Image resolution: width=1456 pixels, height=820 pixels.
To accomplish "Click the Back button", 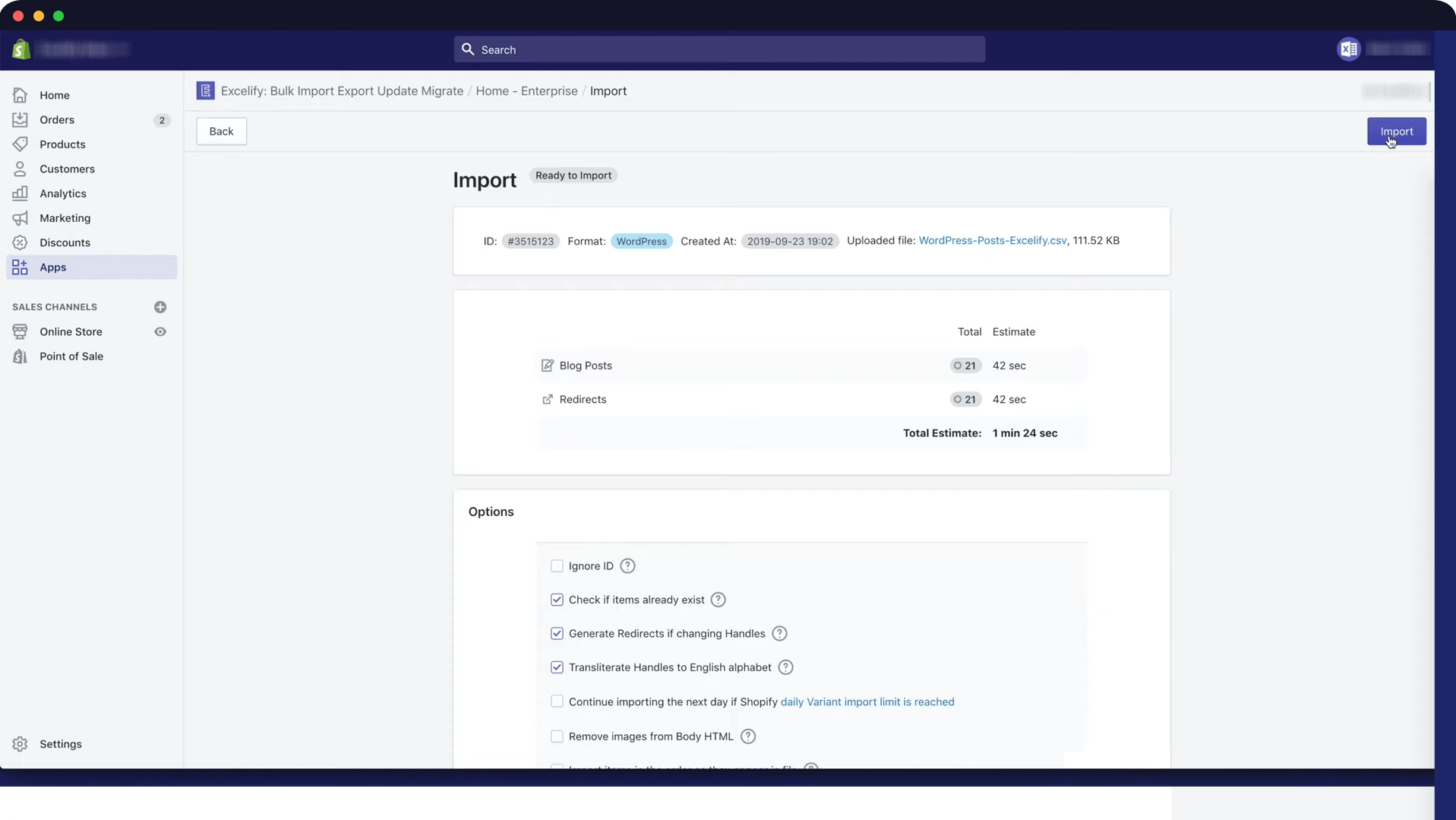I will click(x=221, y=131).
